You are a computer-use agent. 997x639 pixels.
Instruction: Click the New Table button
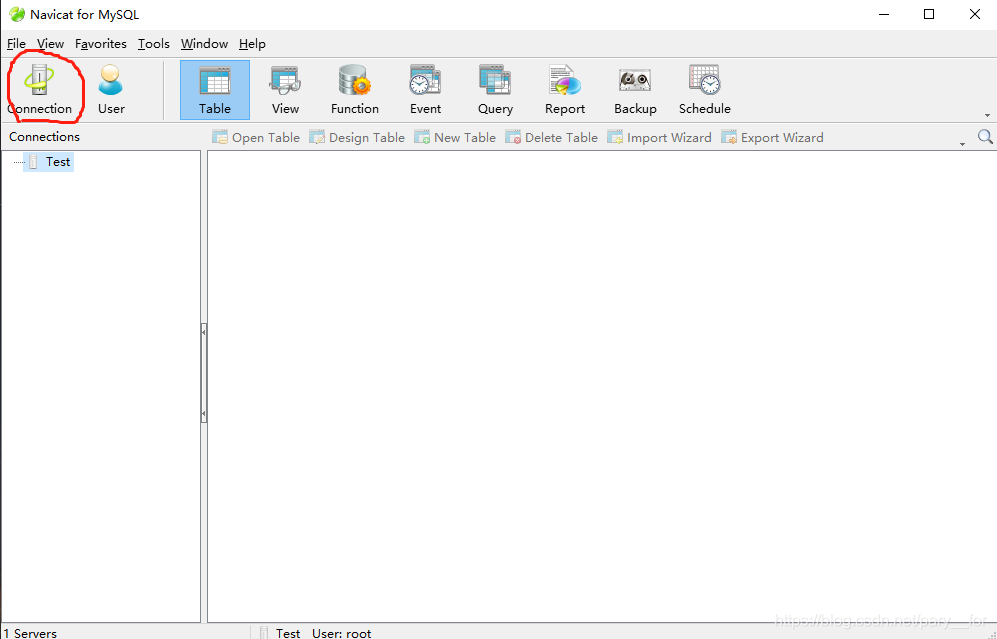pos(455,138)
